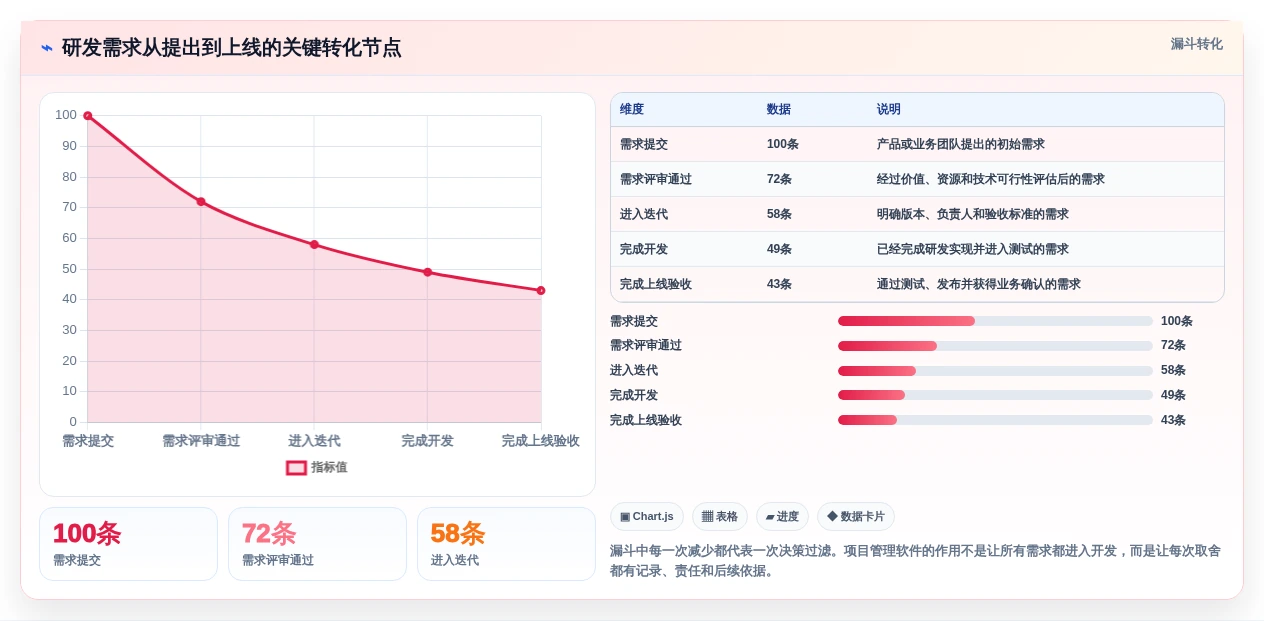Click the 说明 column header
This screenshot has height=621, width=1264.
pyautogui.click(x=889, y=109)
